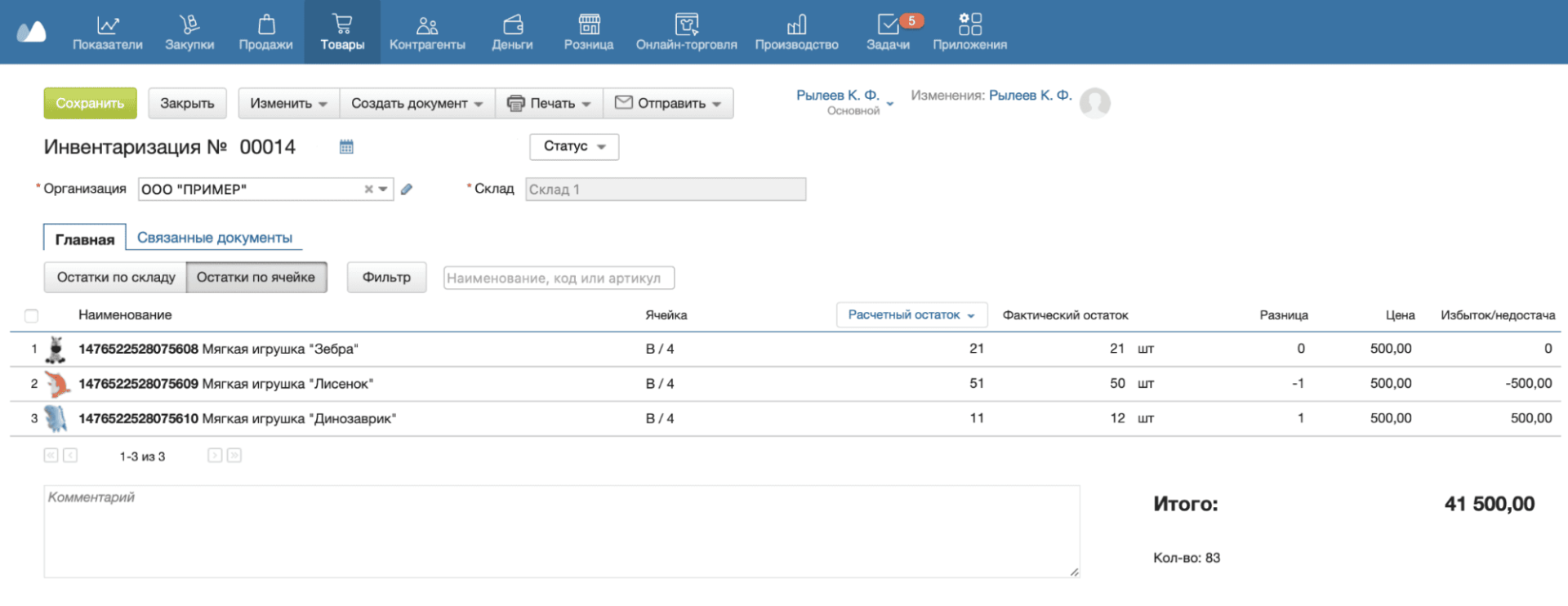Open the Приложения apps icon
The width and height of the screenshot is (1568, 606).
(969, 25)
